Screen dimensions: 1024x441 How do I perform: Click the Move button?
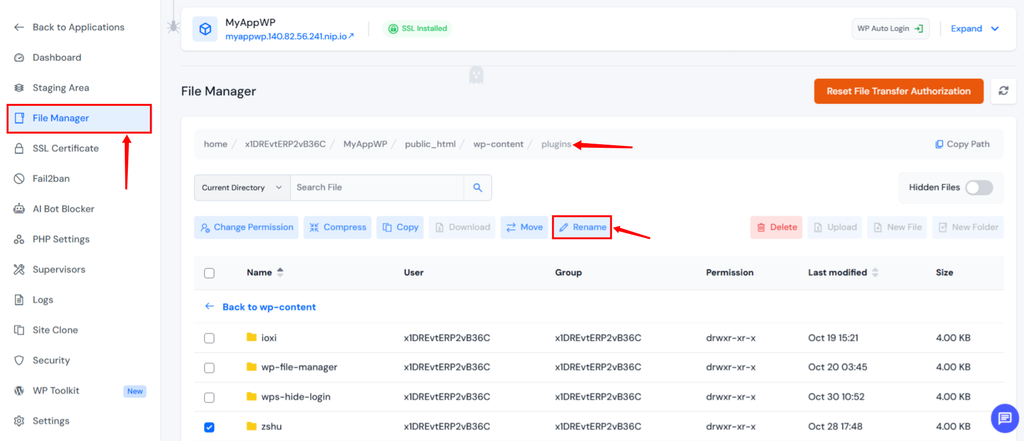524,227
